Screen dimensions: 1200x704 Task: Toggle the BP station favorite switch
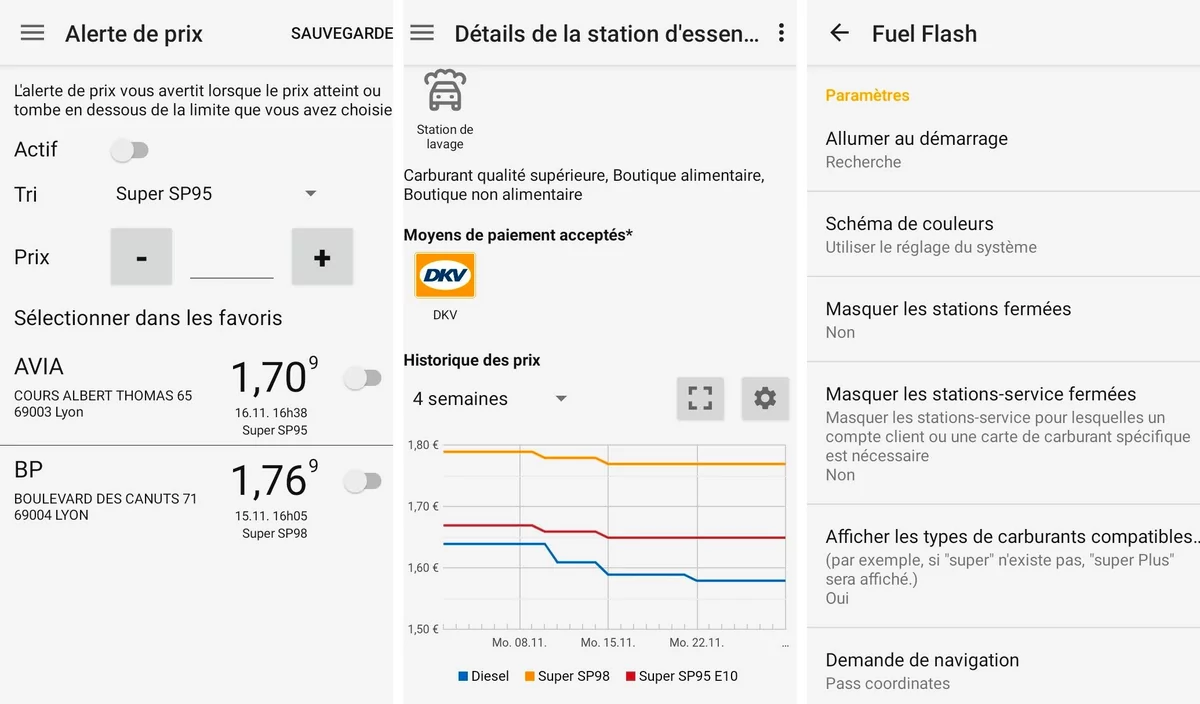[x=362, y=481]
